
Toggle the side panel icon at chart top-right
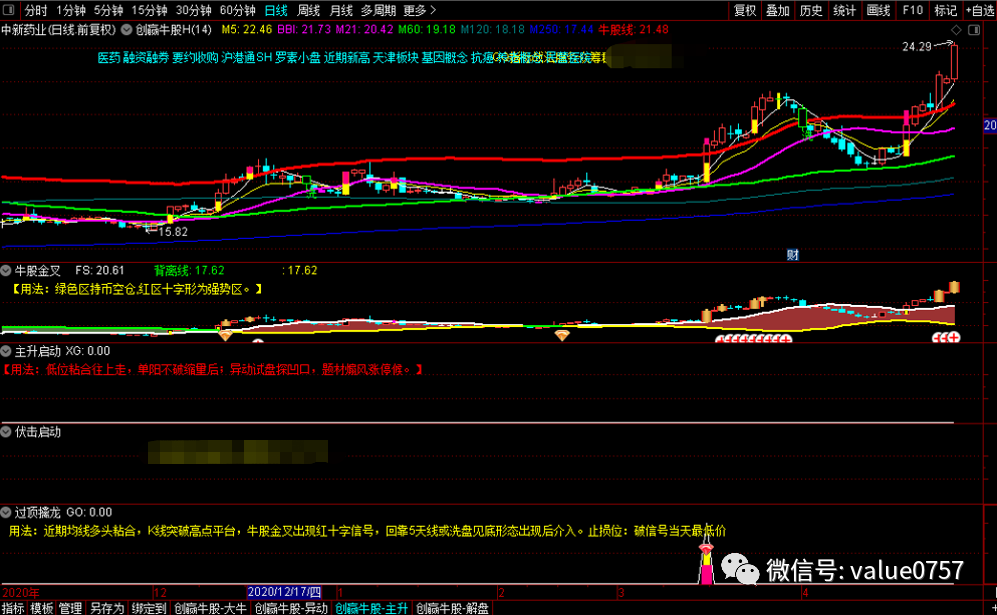tap(973, 30)
